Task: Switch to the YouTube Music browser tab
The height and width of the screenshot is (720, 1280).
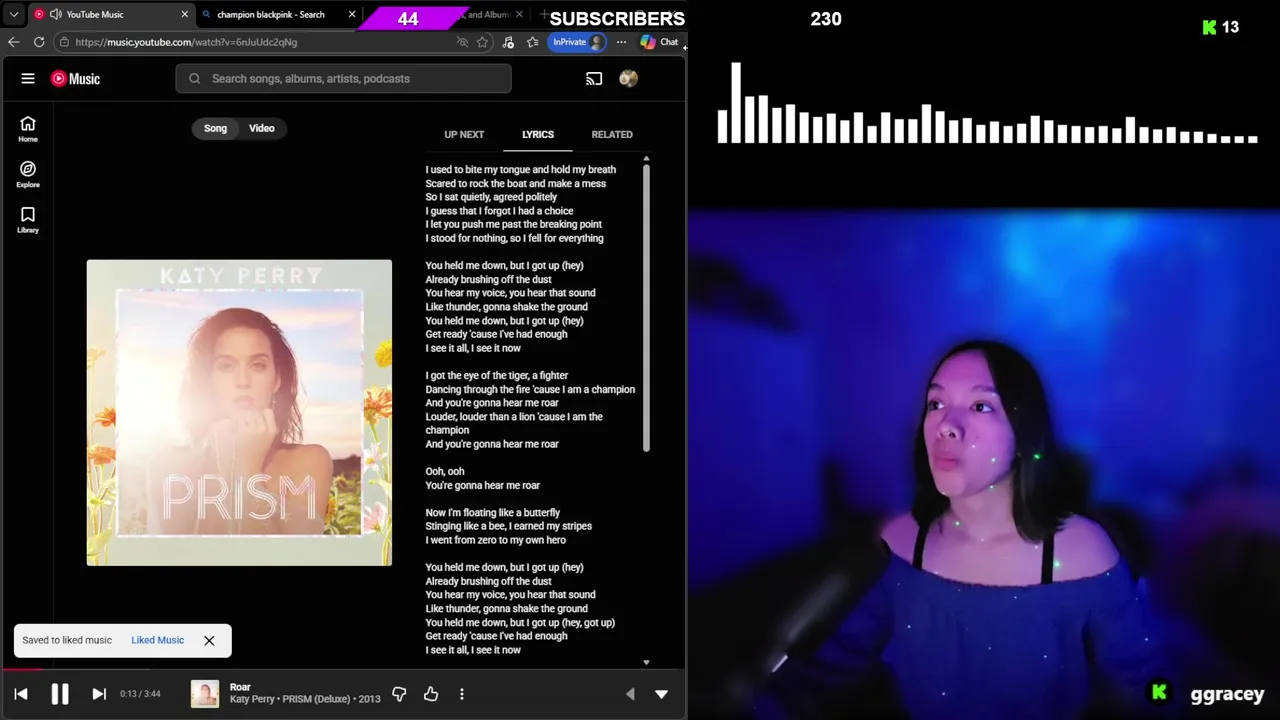Action: click(110, 15)
